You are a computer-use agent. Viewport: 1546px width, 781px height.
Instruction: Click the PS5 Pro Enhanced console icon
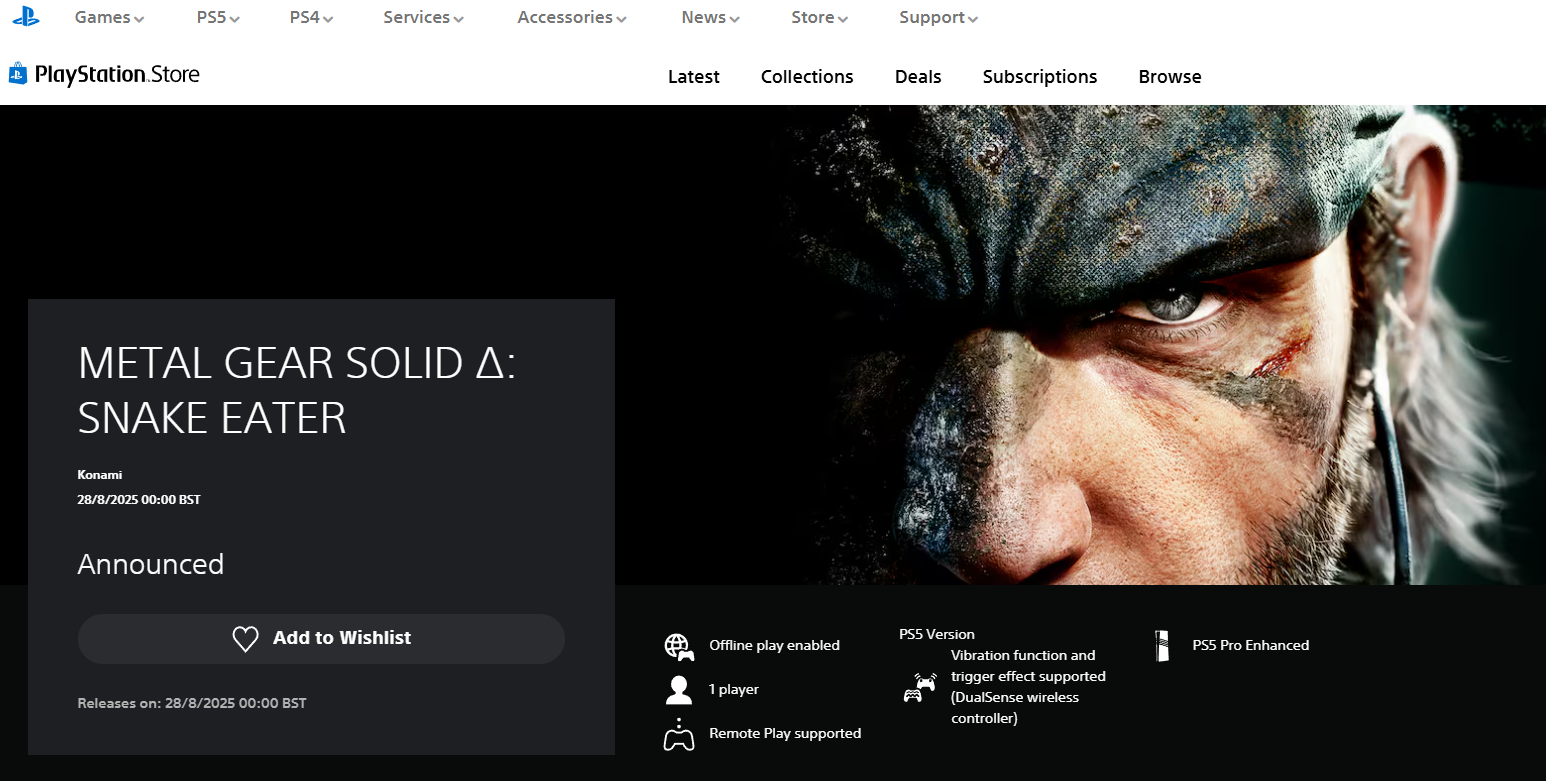coord(1162,645)
